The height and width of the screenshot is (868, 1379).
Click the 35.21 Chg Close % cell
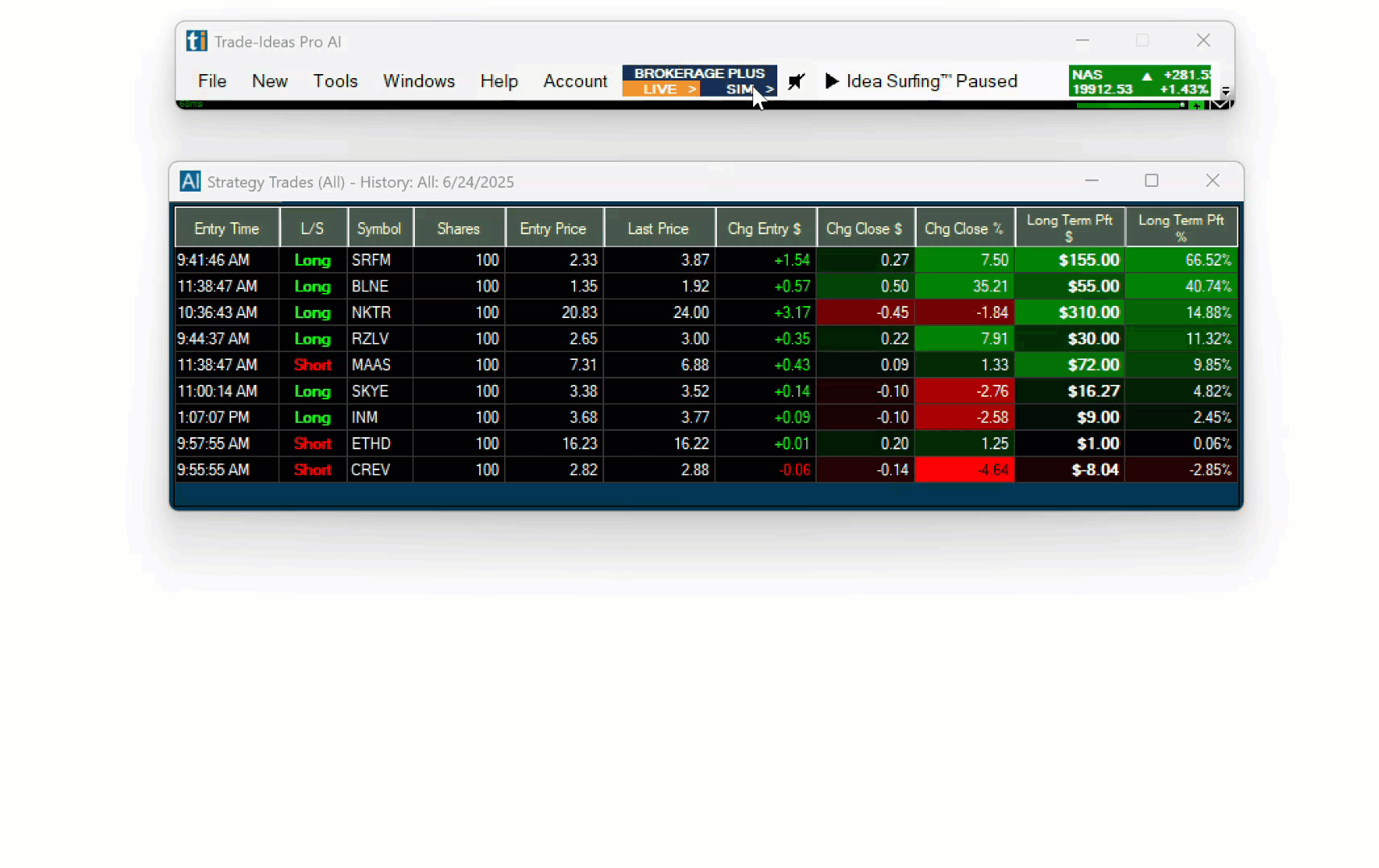tap(964, 286)
